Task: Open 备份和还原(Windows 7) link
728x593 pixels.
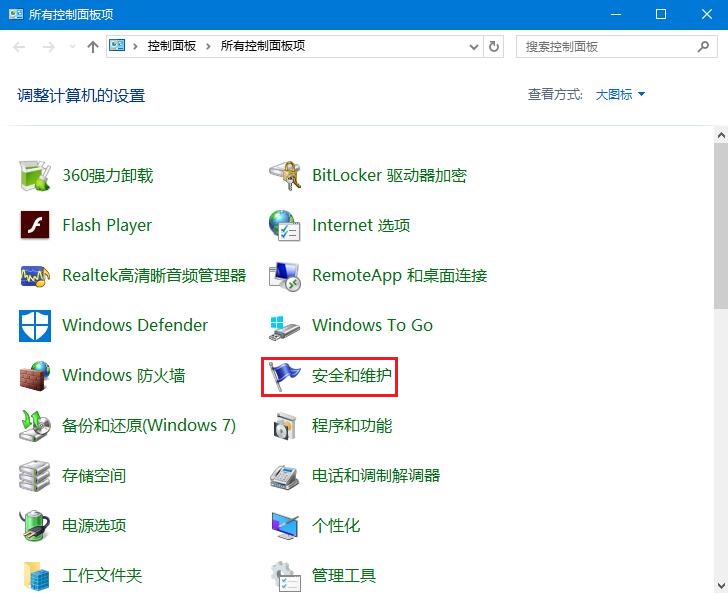Action: [x=149, y=425]
